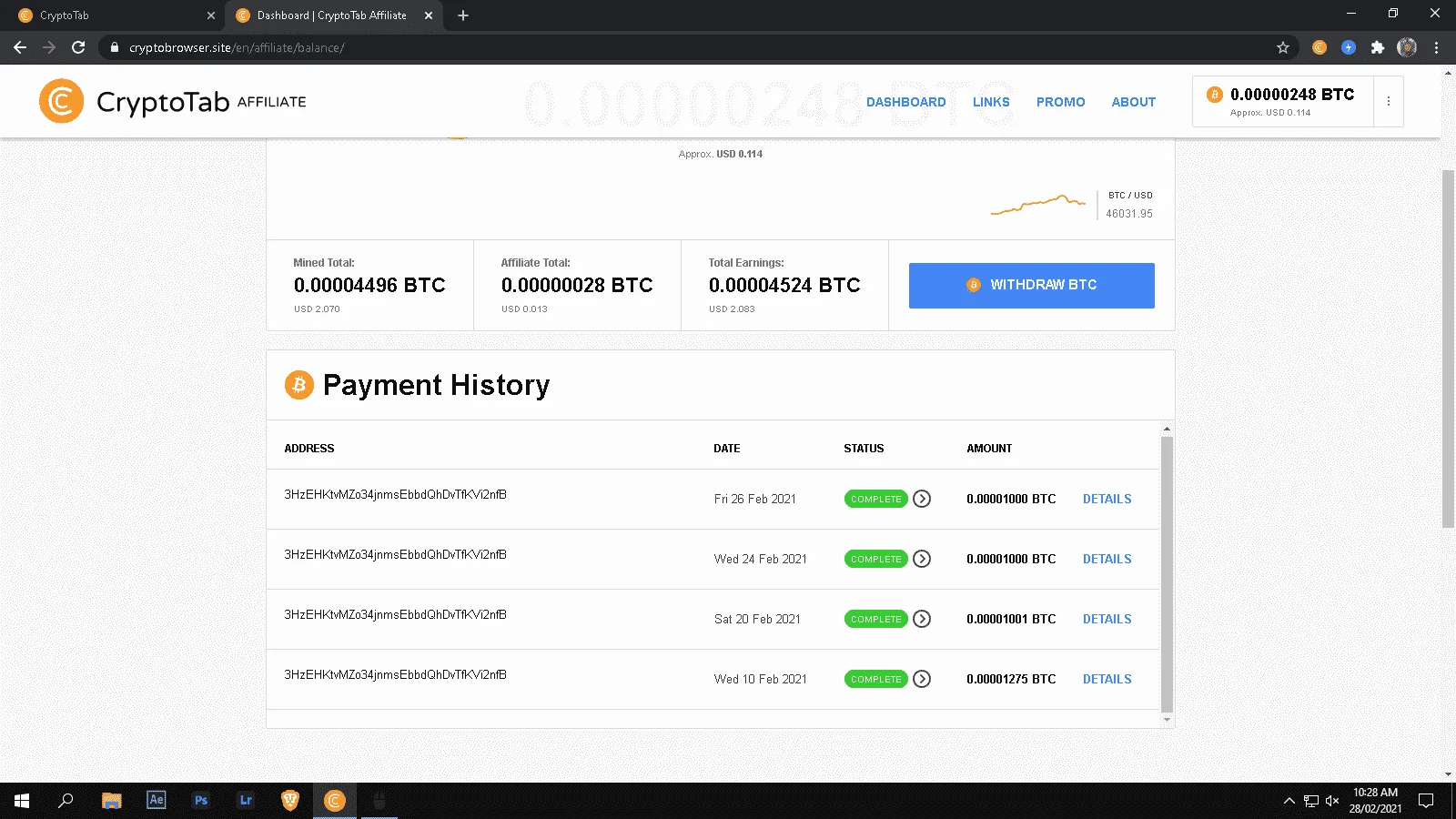
Task: Click COMPLETE status badge for Sat 20 Feb
Action: tap(875, 619)
